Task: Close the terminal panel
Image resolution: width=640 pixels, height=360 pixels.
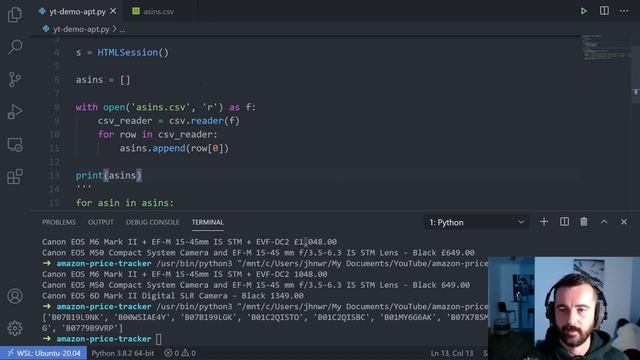Action: pos(624,222)
